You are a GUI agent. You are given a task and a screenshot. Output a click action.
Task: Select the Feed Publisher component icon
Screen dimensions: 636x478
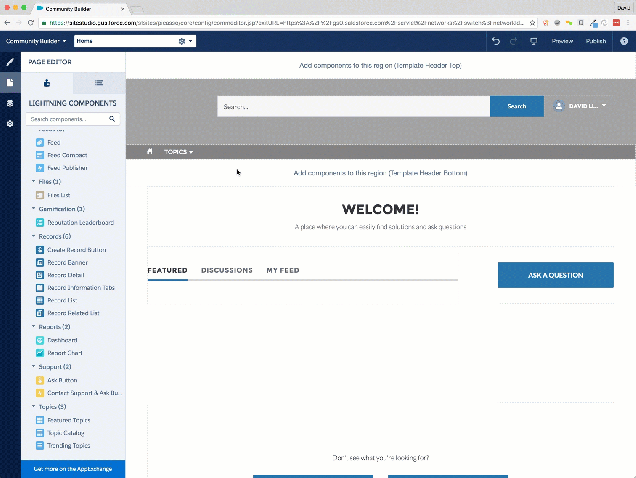click(40, 168)
